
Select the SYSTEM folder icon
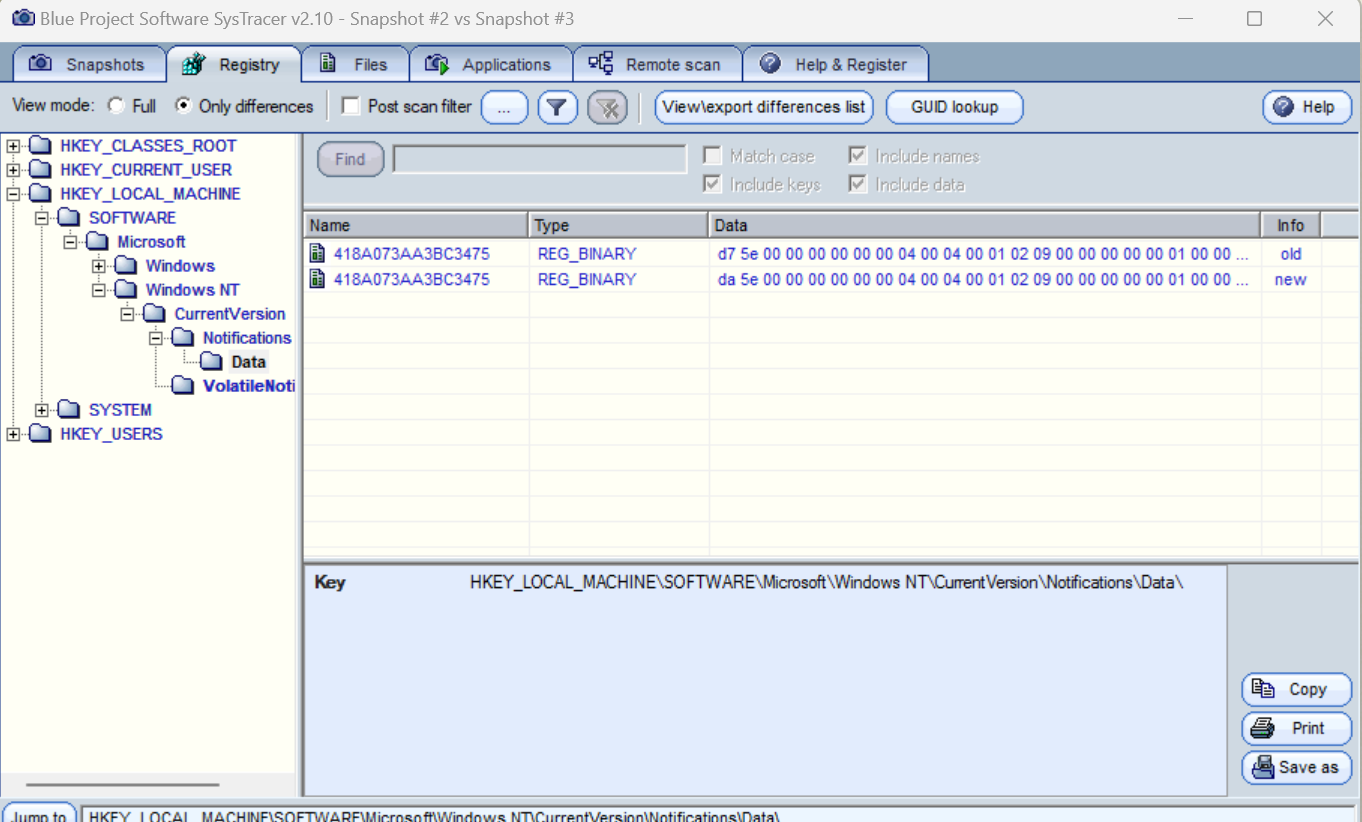click(69, 410)
